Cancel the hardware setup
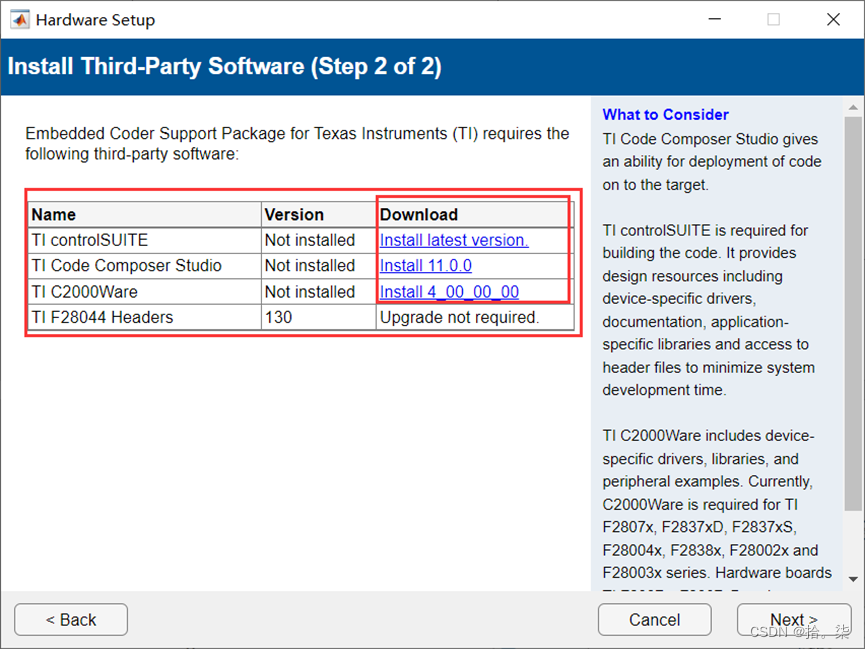Image resolution: width=865 pixels, height=649 pixels. click(654, 620)
